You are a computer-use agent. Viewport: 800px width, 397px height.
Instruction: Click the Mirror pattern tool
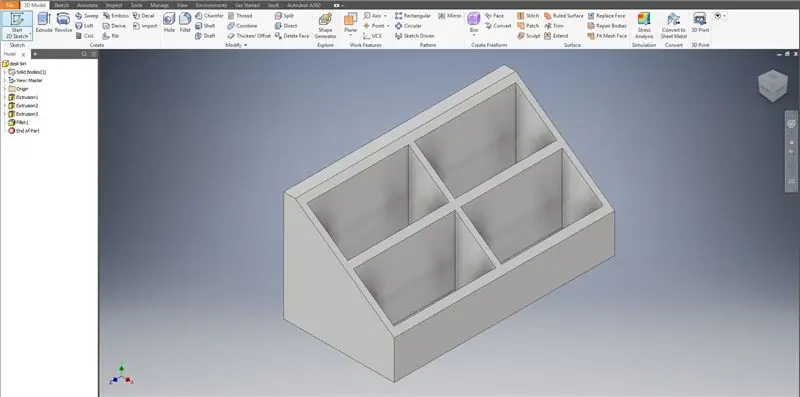(449, 16)
